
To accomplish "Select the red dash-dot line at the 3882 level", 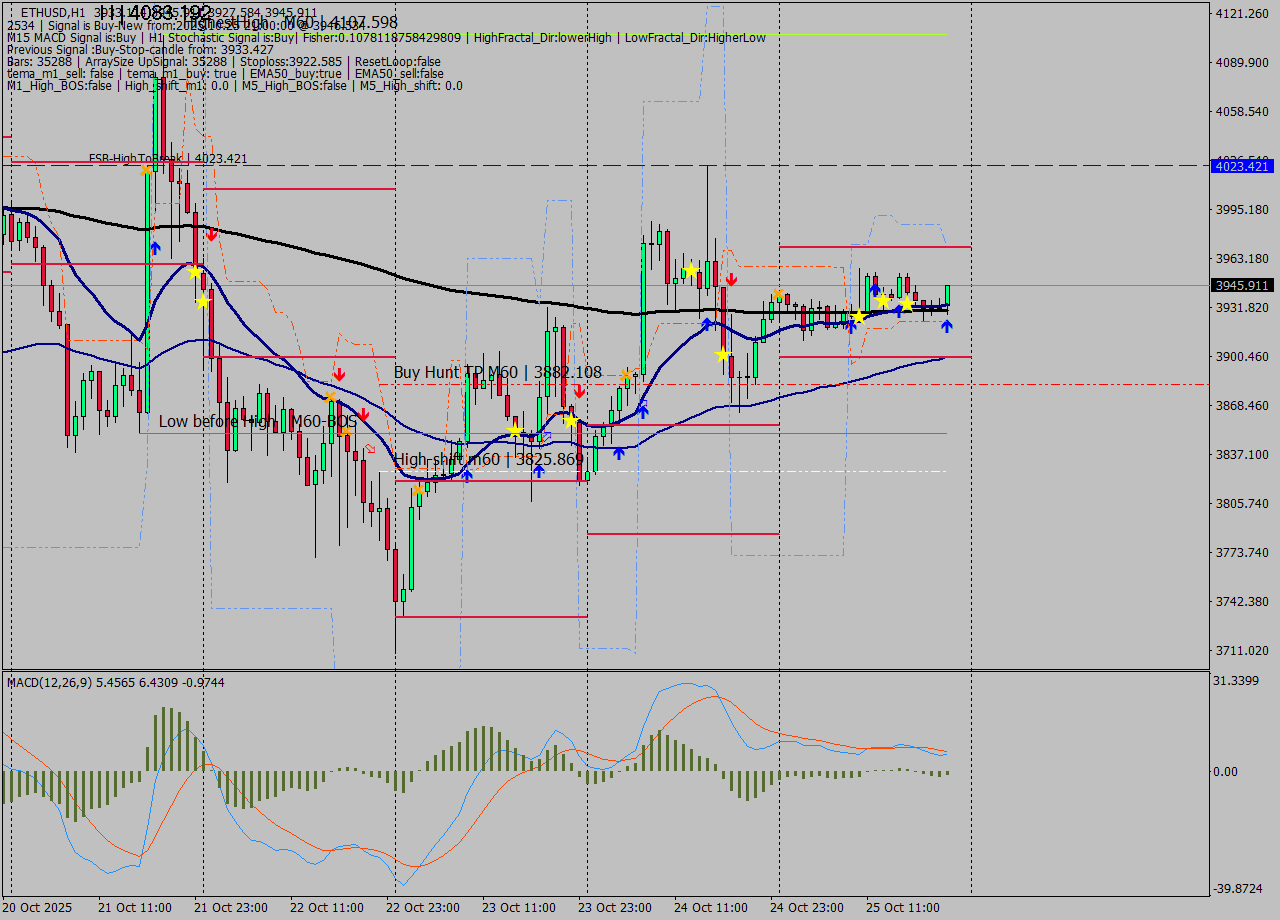I will [x=1050, y=382].
